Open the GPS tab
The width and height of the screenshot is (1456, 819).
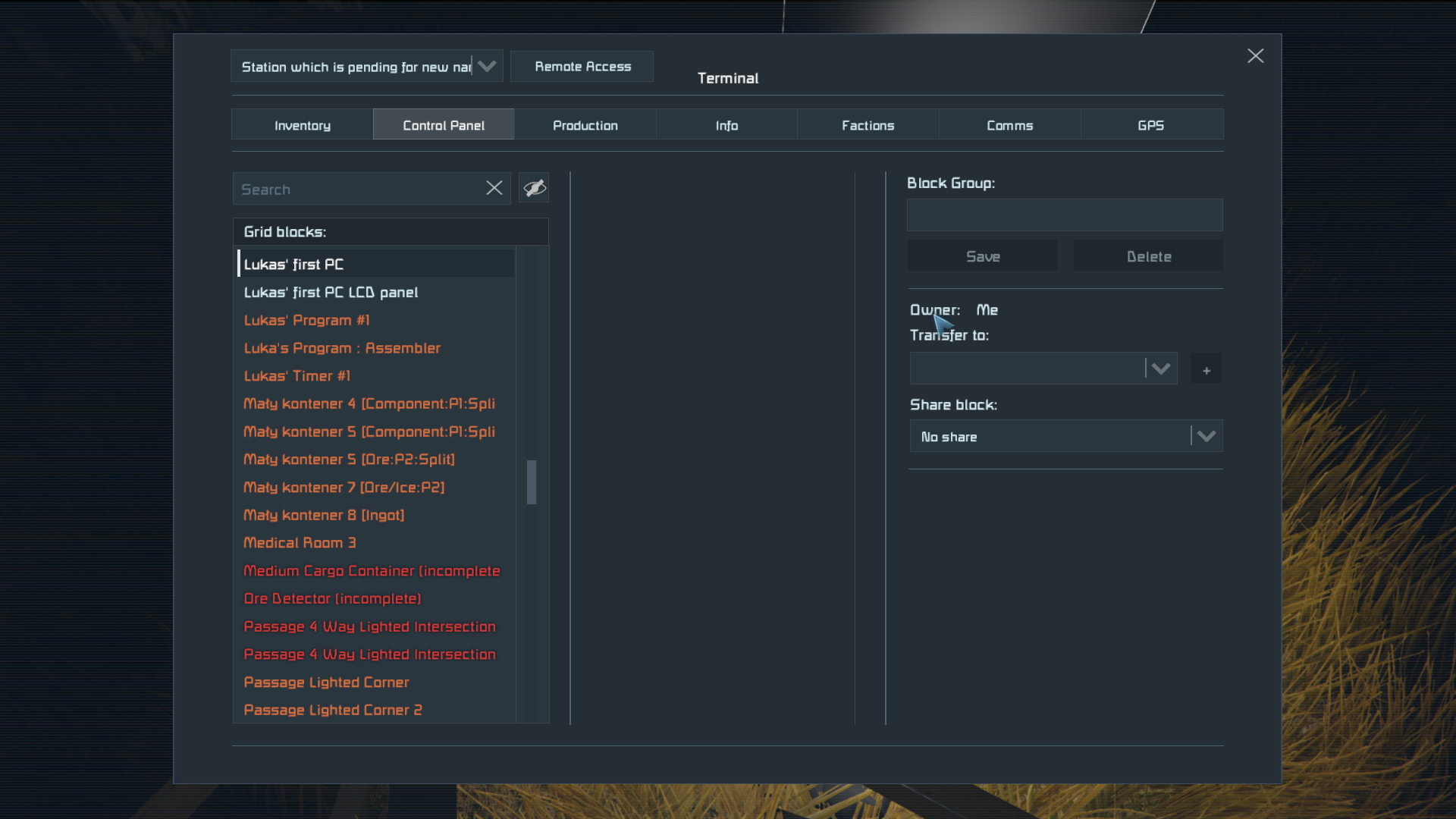[1150, 125]
